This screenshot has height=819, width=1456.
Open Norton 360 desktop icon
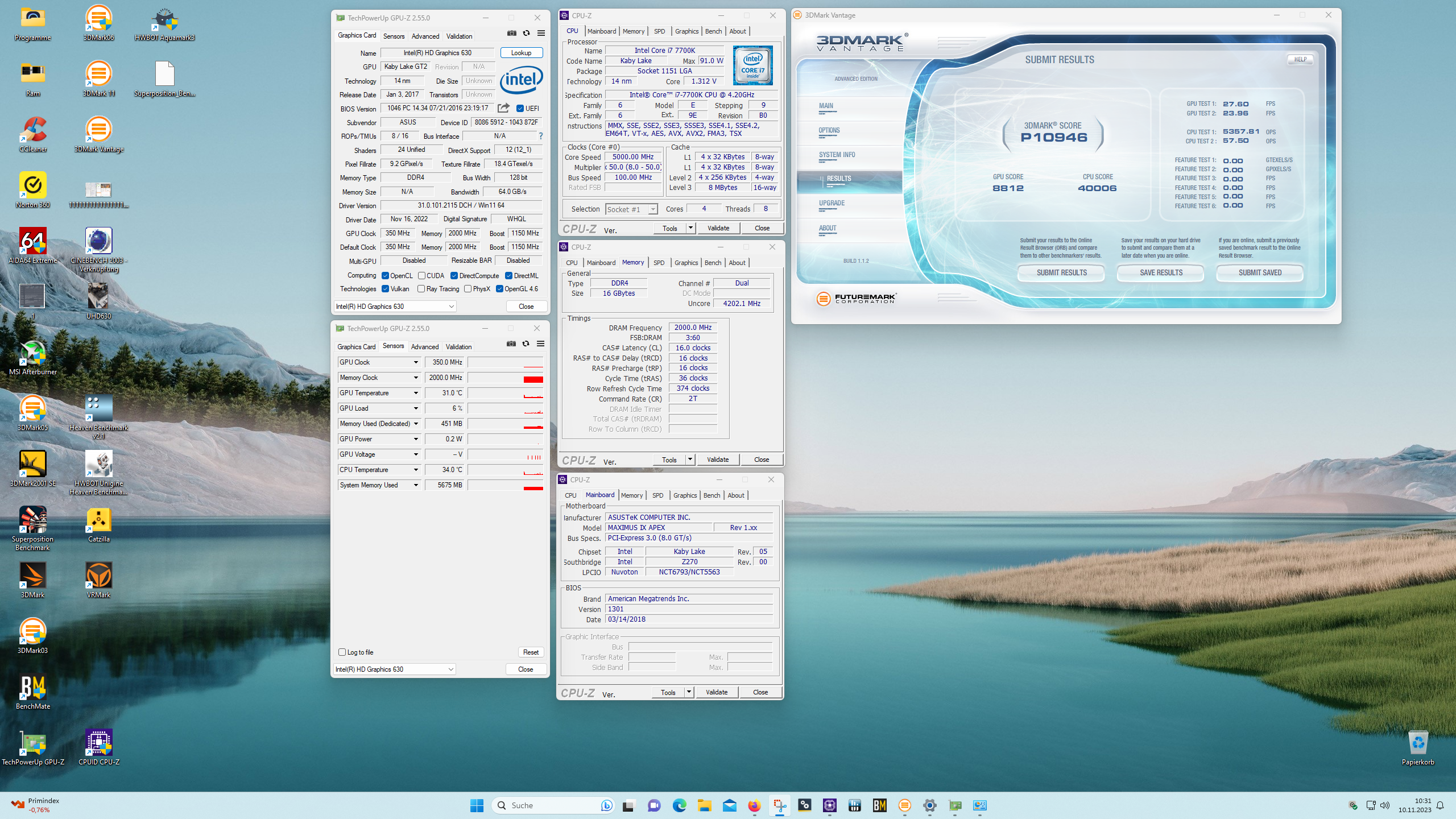pos(33,191)
